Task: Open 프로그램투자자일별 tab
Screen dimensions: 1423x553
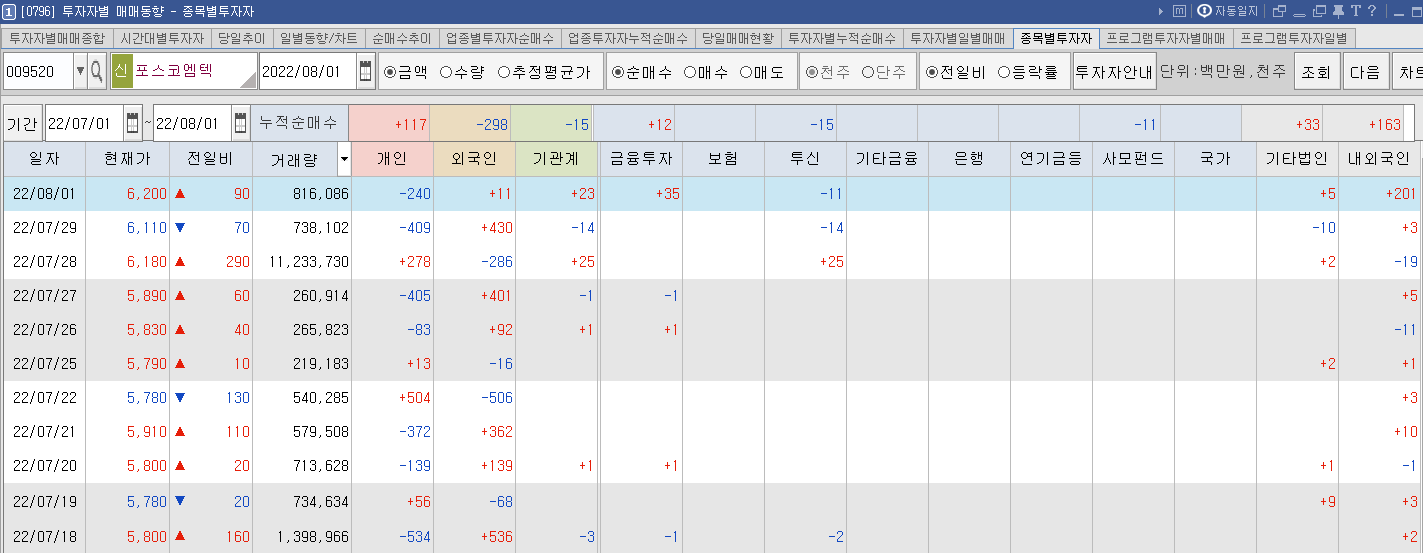Action: tap(1293, 39)
